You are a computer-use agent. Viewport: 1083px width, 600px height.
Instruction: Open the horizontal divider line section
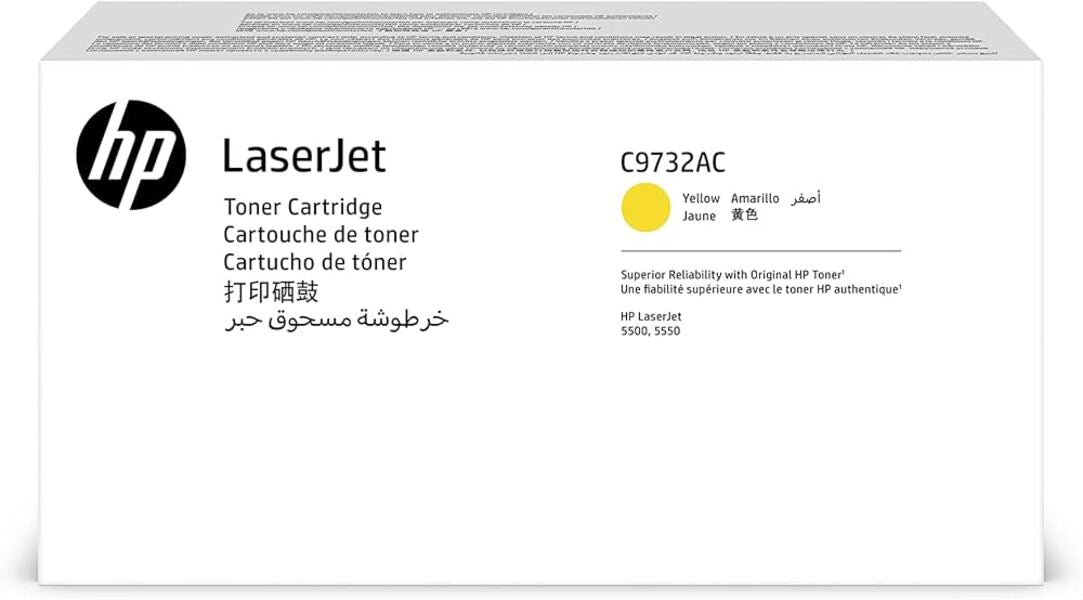pyautogui.click(x=760, y=252)
